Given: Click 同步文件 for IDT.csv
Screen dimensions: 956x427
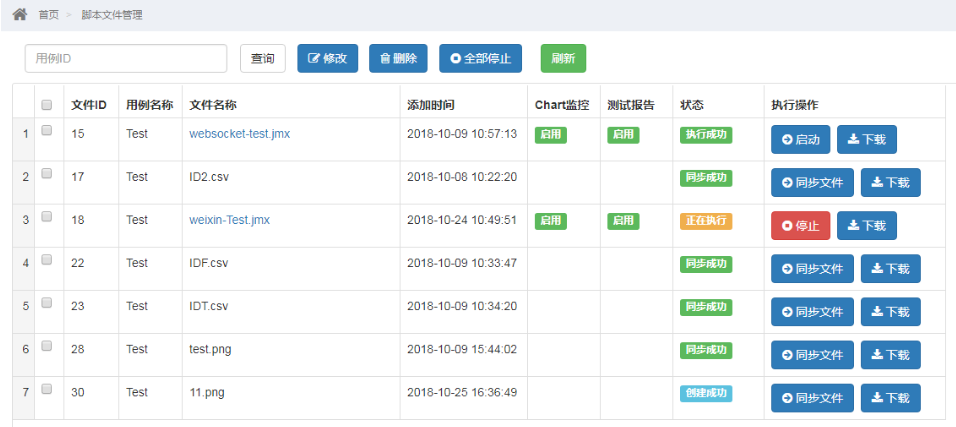Looking at the screenshot, I should tap(812, 312).
